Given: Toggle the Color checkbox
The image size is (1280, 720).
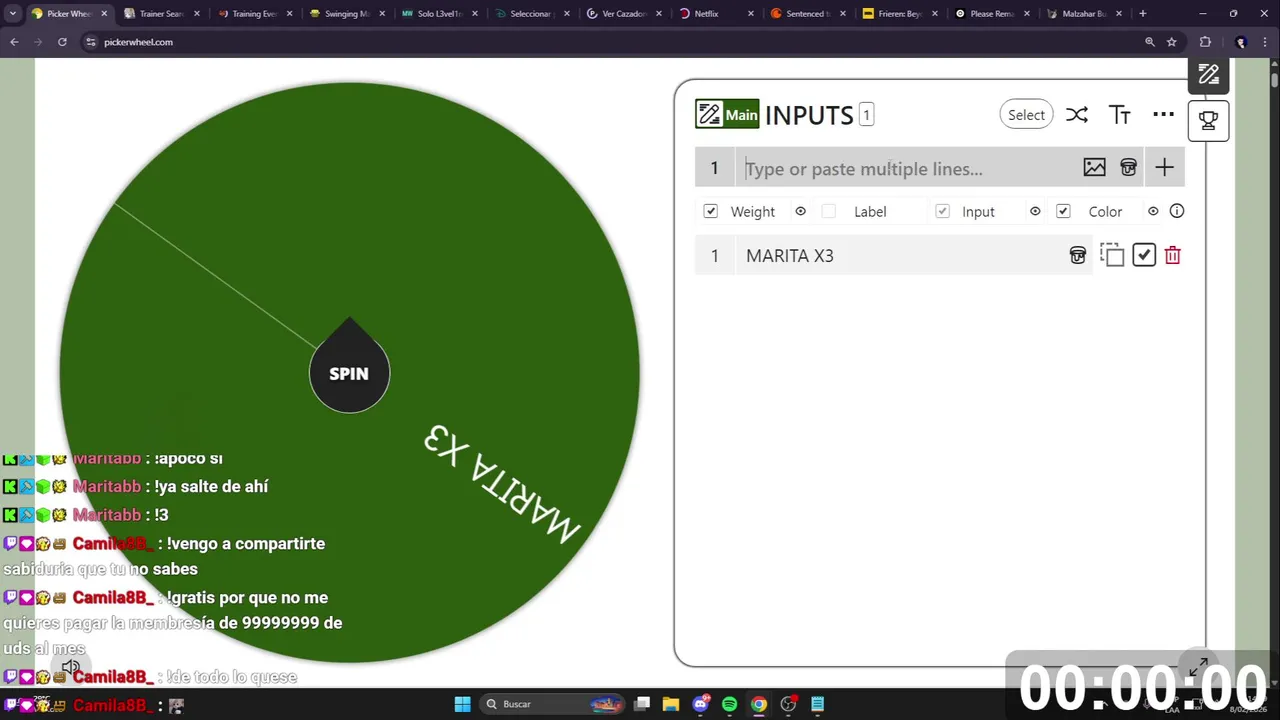Looking at the screenshot, I should coord(1063,211).
